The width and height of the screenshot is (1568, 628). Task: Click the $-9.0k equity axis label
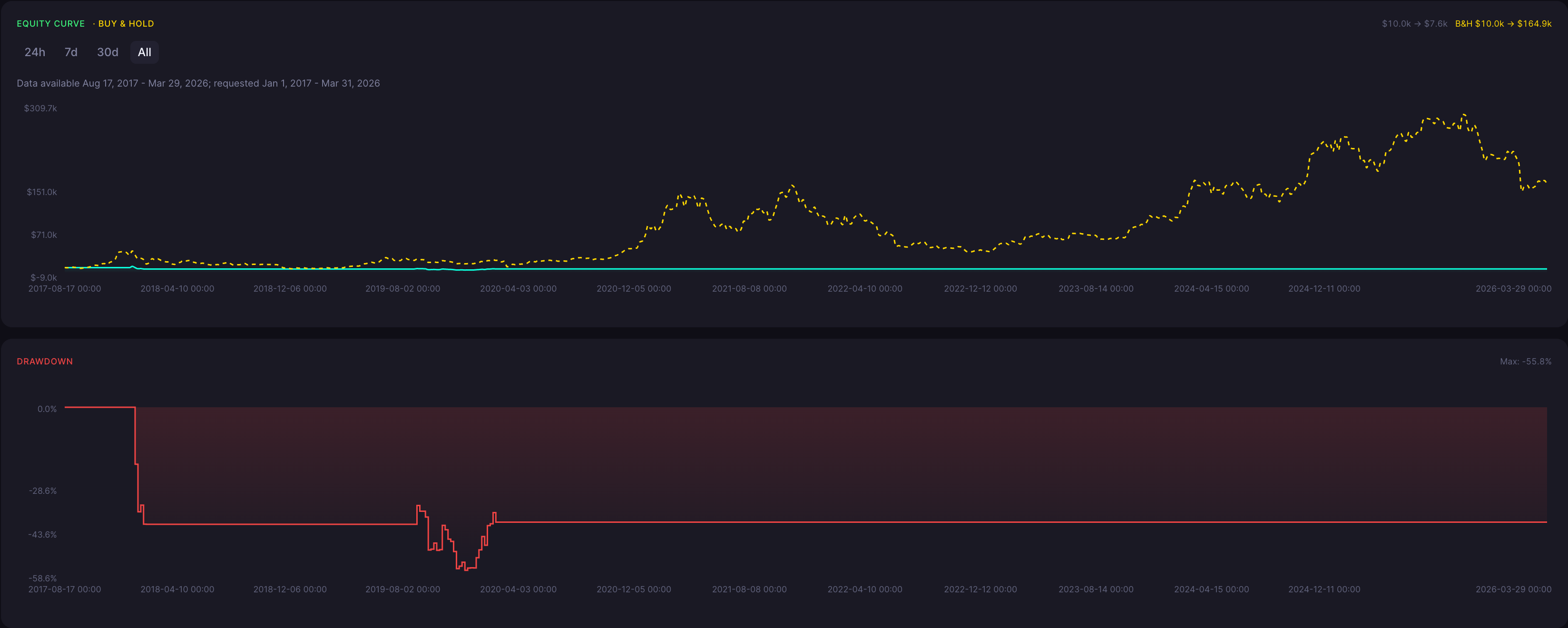(x=44, y=277)
